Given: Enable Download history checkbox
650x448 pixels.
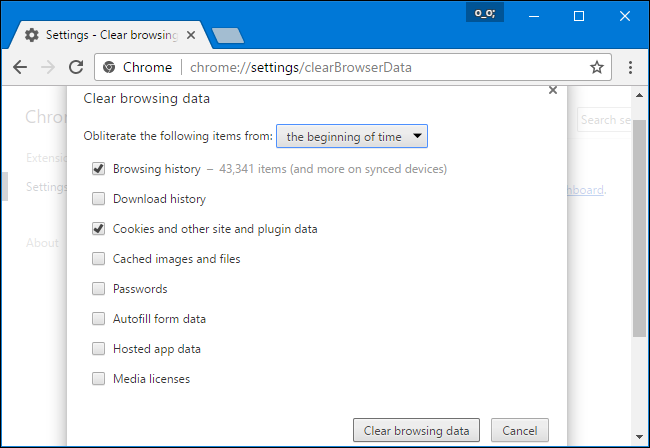Looking at the screenshot, I should click(x=98, y=199).
